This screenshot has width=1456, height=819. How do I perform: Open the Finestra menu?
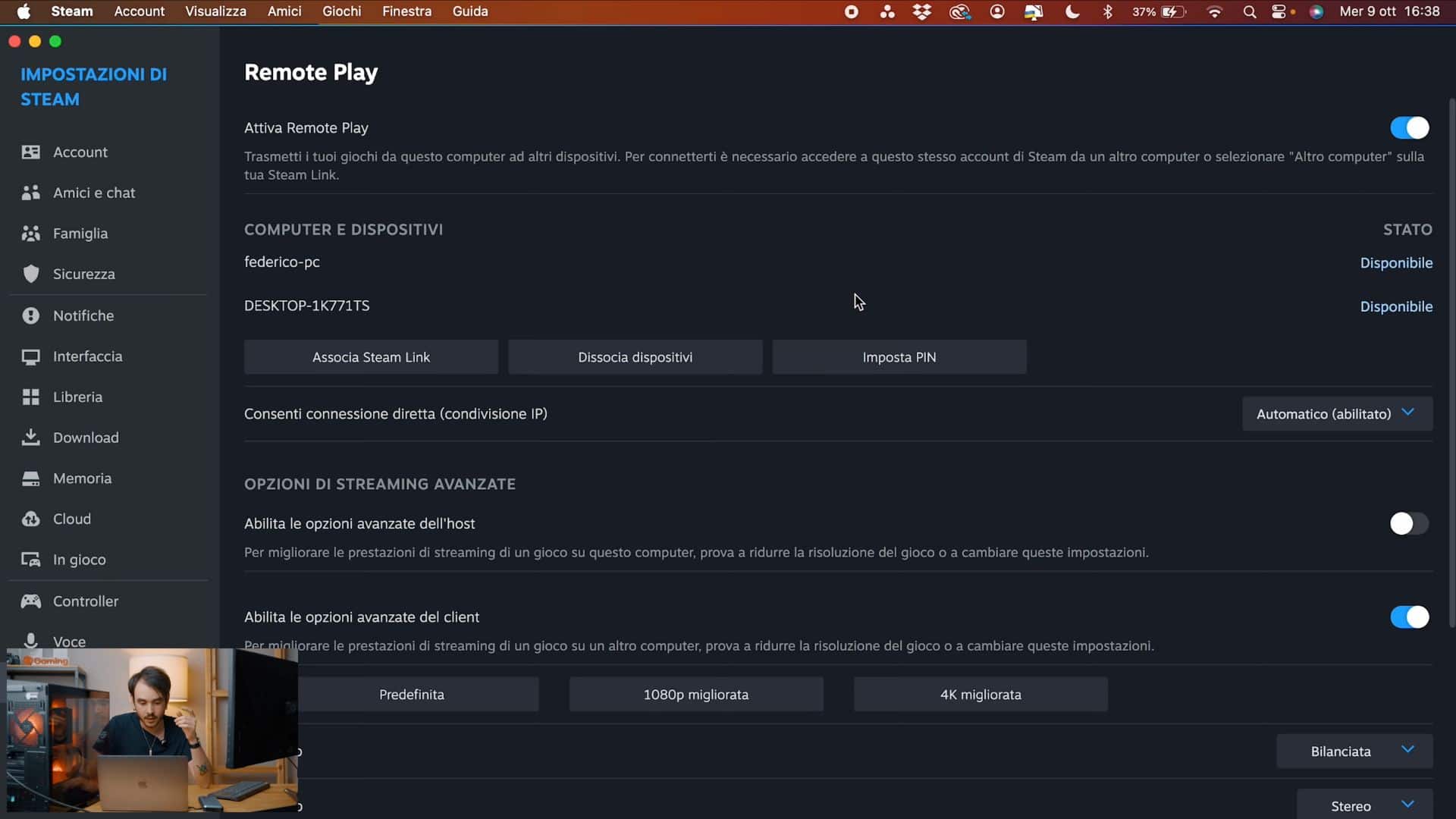[406, 11]
